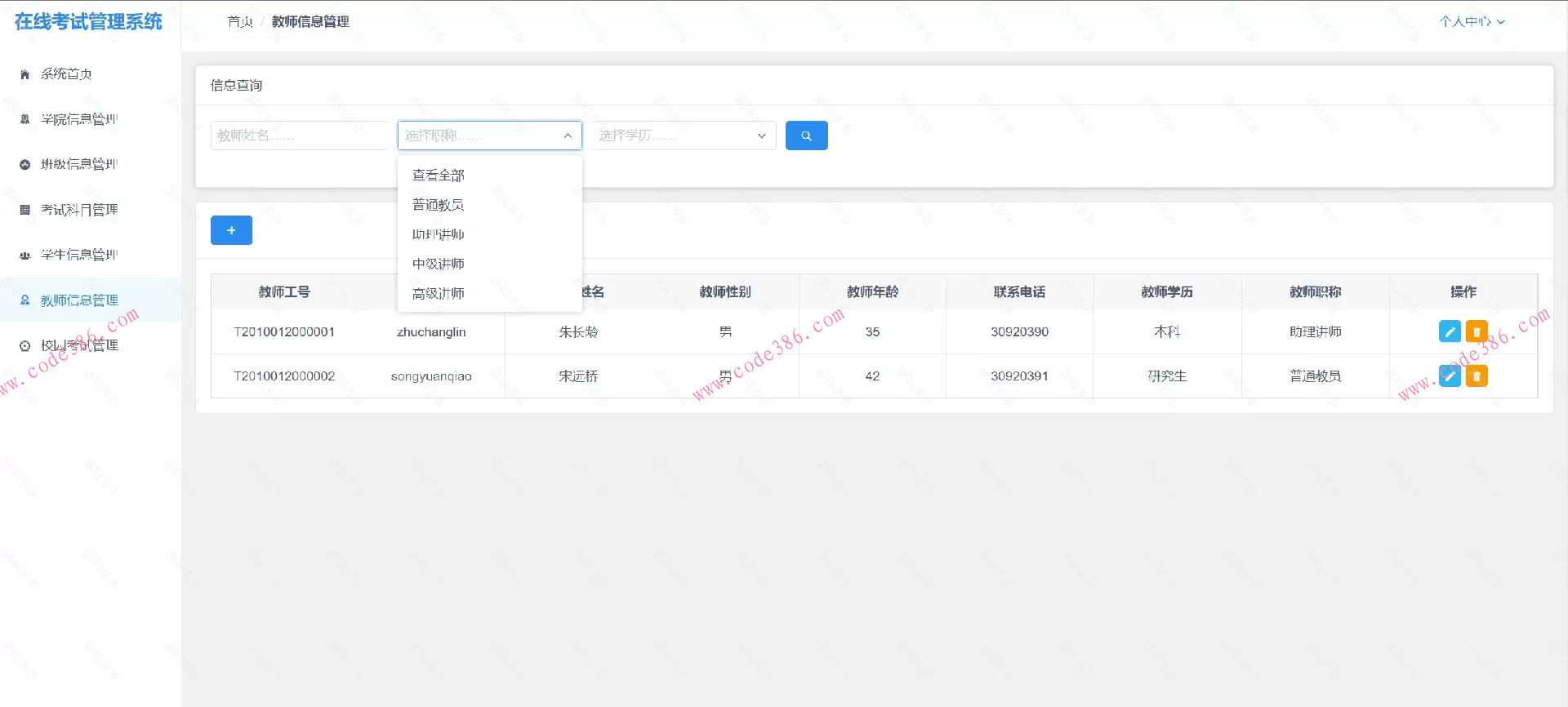Click the 首页 breadcrumb link
This screenshot has width=1568, height=707.
240,22
